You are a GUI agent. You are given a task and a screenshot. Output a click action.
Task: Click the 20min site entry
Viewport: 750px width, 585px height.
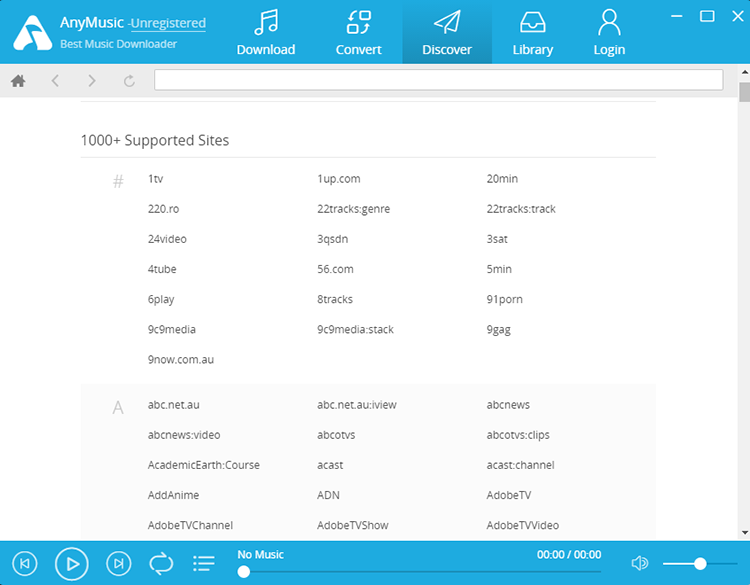[502, 179]
